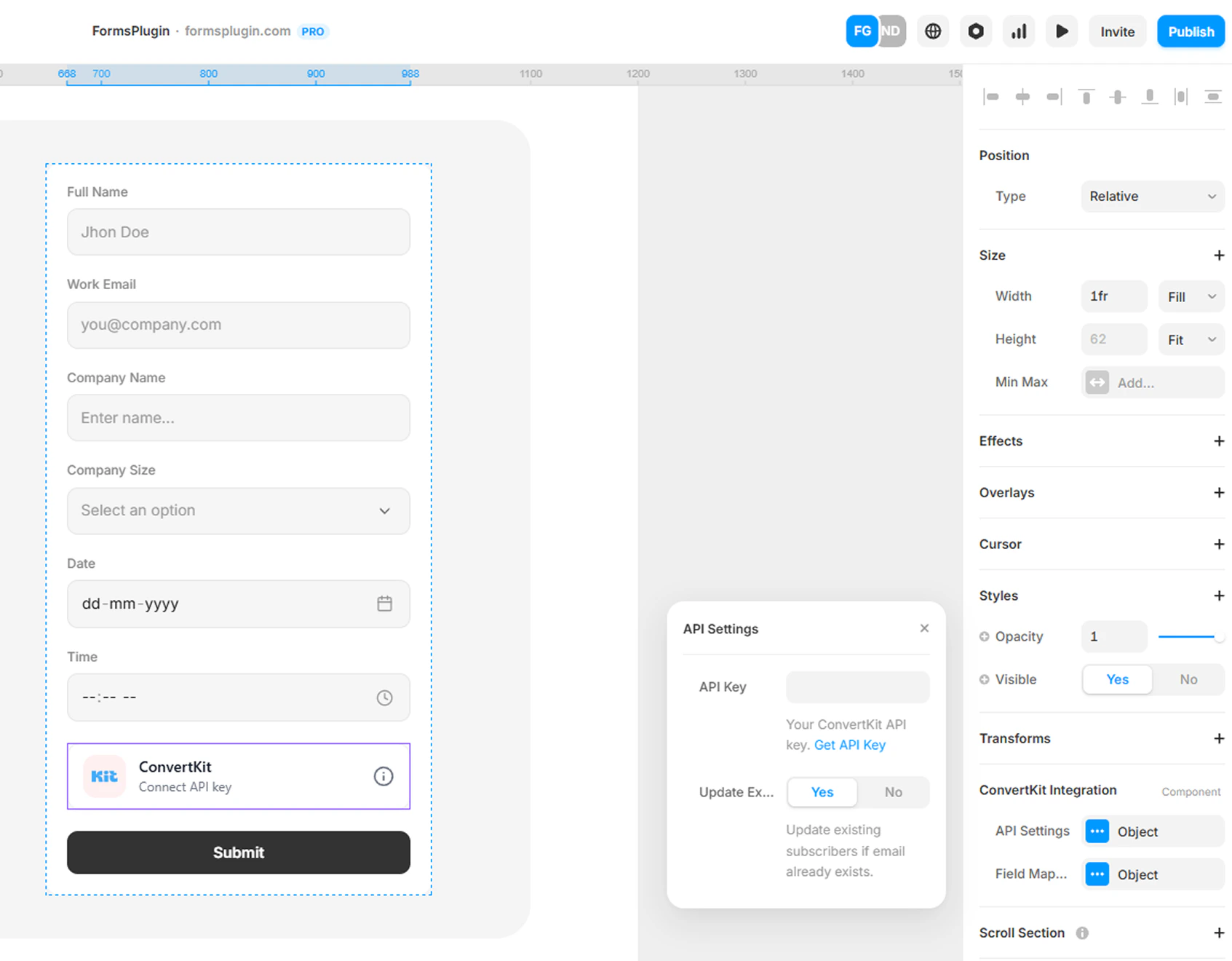
Task: Adjust the Opacity slider
Action: tap(1191, 637)
